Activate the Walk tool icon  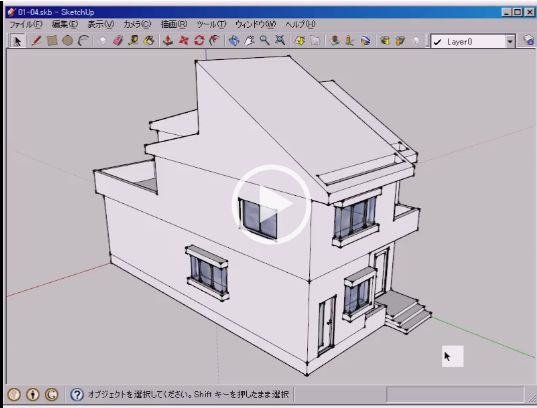[350, 41]
